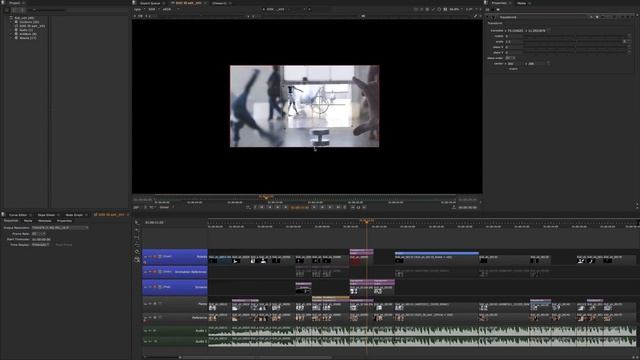Click the timeline horizontal zoom slider handle
The width and height of the screenshot is (640, 360).
coord(180,357)
